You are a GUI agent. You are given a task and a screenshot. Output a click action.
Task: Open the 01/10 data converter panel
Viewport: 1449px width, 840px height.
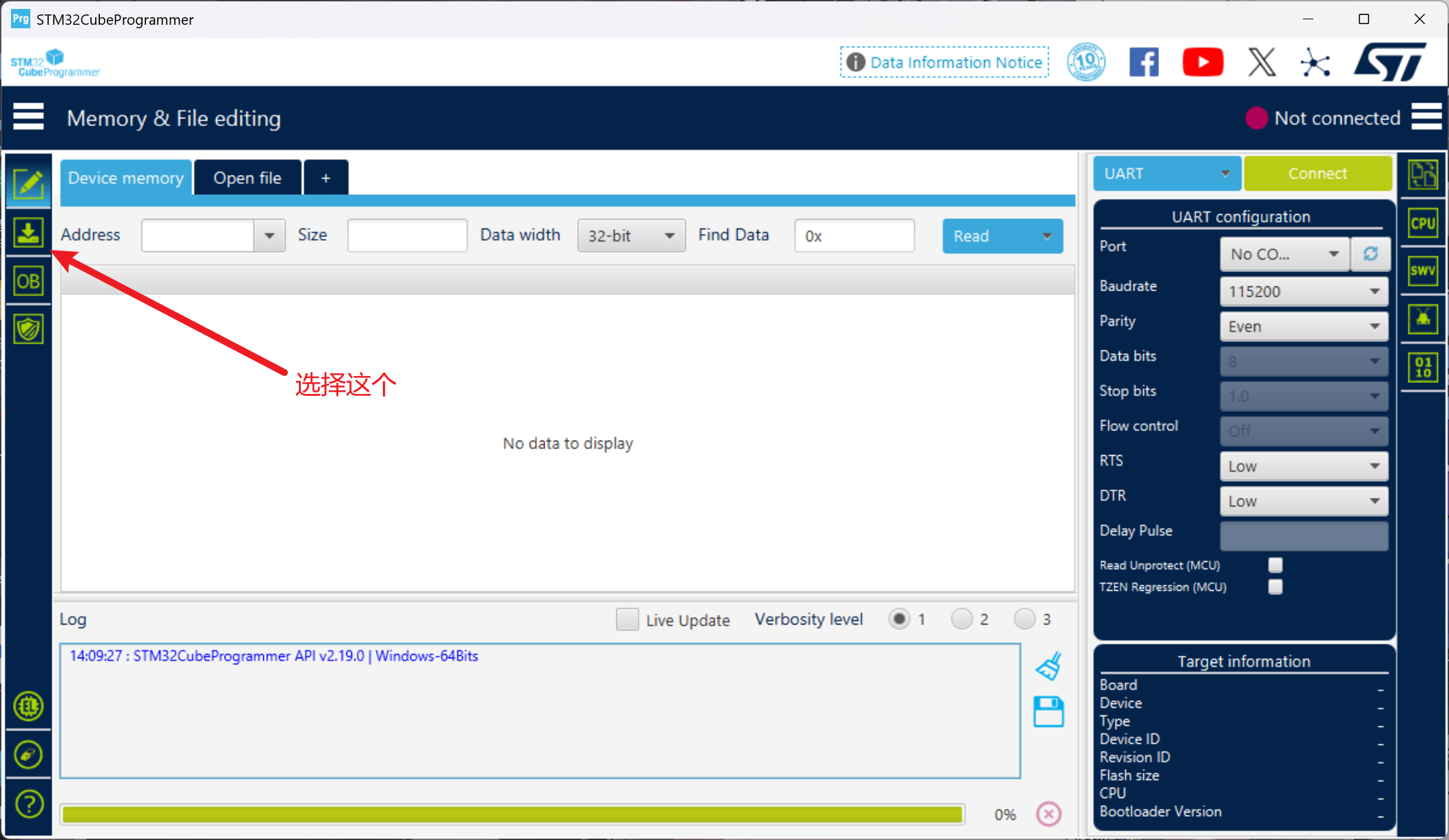pyautogui.click(x=1423, y=367)
